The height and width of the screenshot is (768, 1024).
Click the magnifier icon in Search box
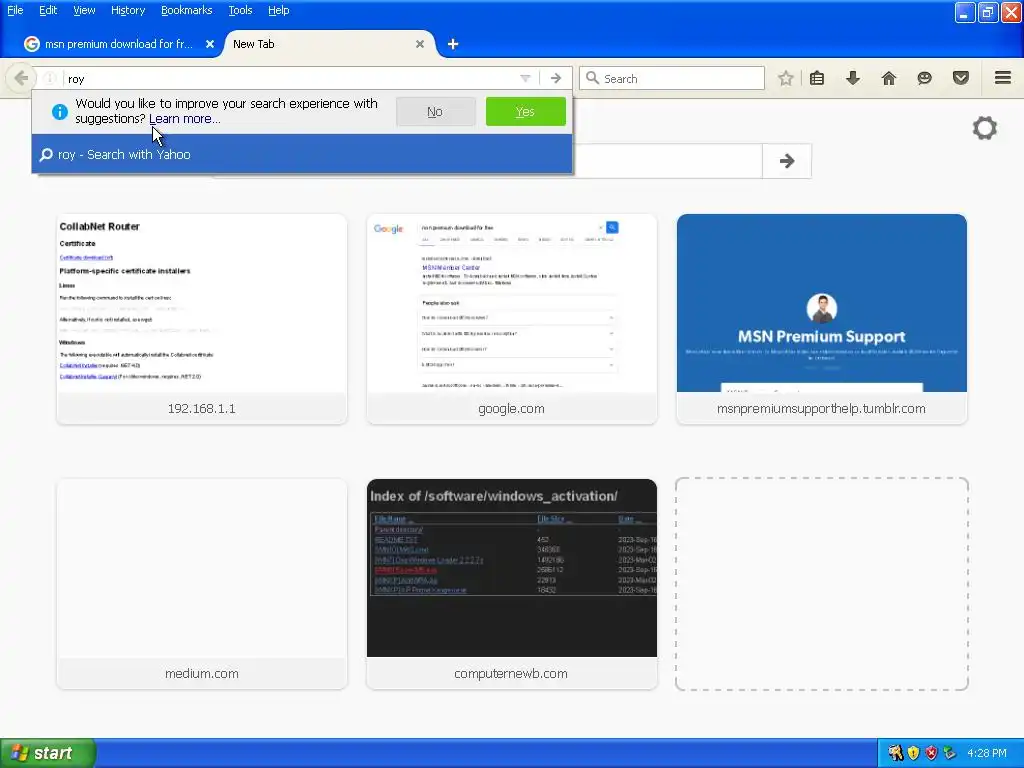click(x=592, y=78)
